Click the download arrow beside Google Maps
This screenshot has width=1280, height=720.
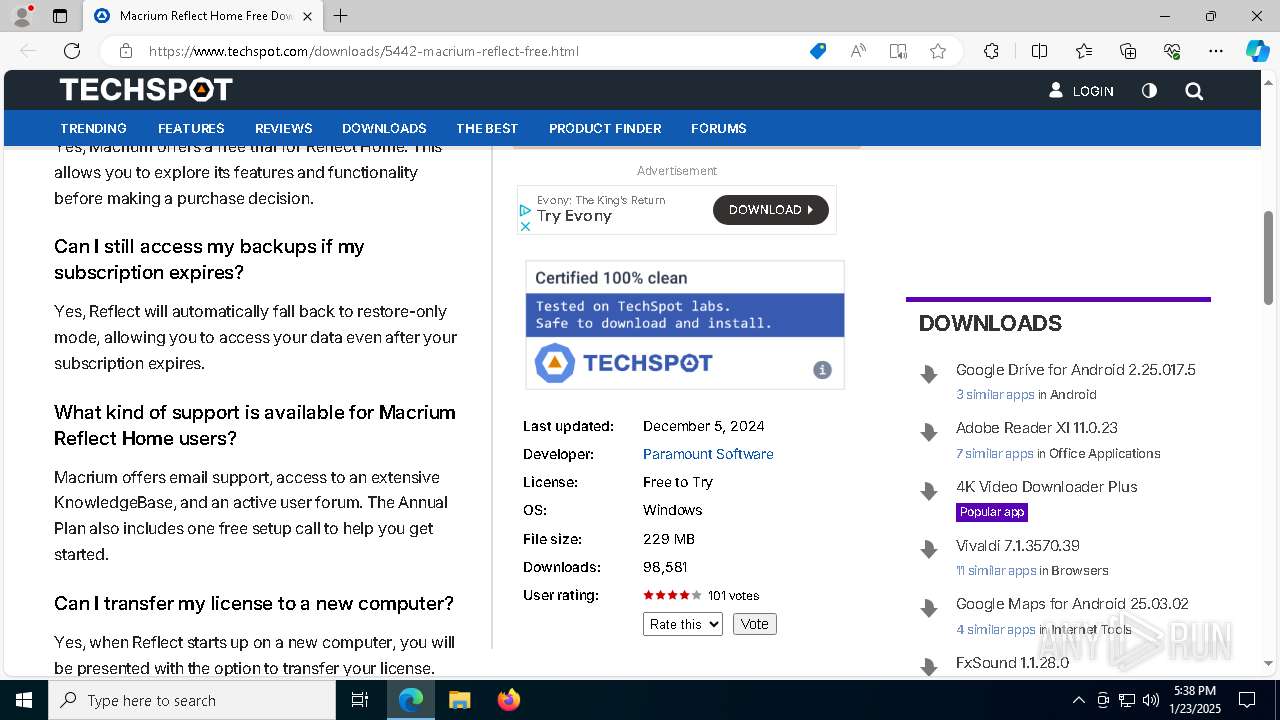pyautogui.click(x=929, y=608)
